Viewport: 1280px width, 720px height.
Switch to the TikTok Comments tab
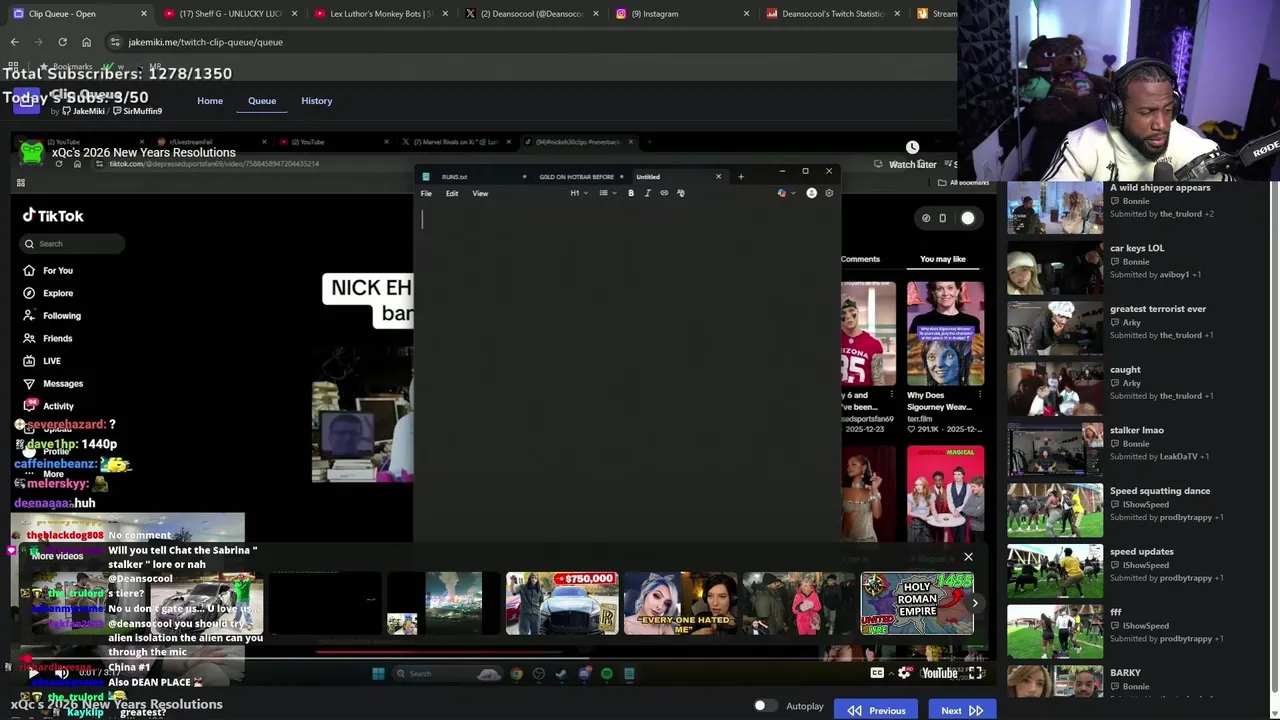[x=860, y=259]
